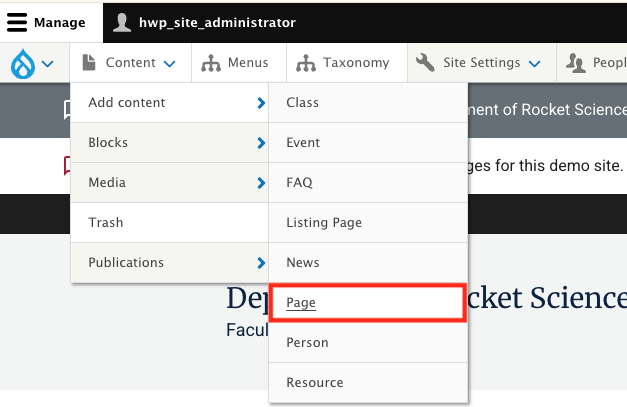
Task: Open the Site Settings toolbar item
Action: 482,63
